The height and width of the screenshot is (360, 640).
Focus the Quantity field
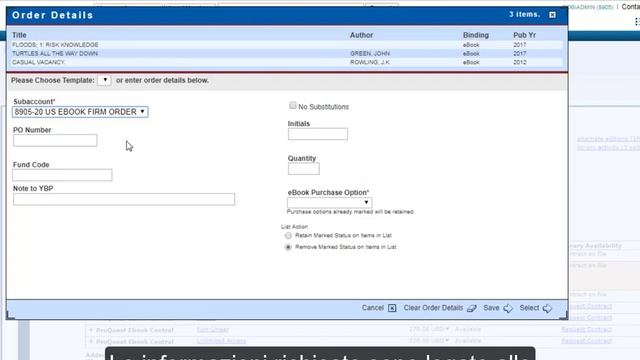click(304, 169)
